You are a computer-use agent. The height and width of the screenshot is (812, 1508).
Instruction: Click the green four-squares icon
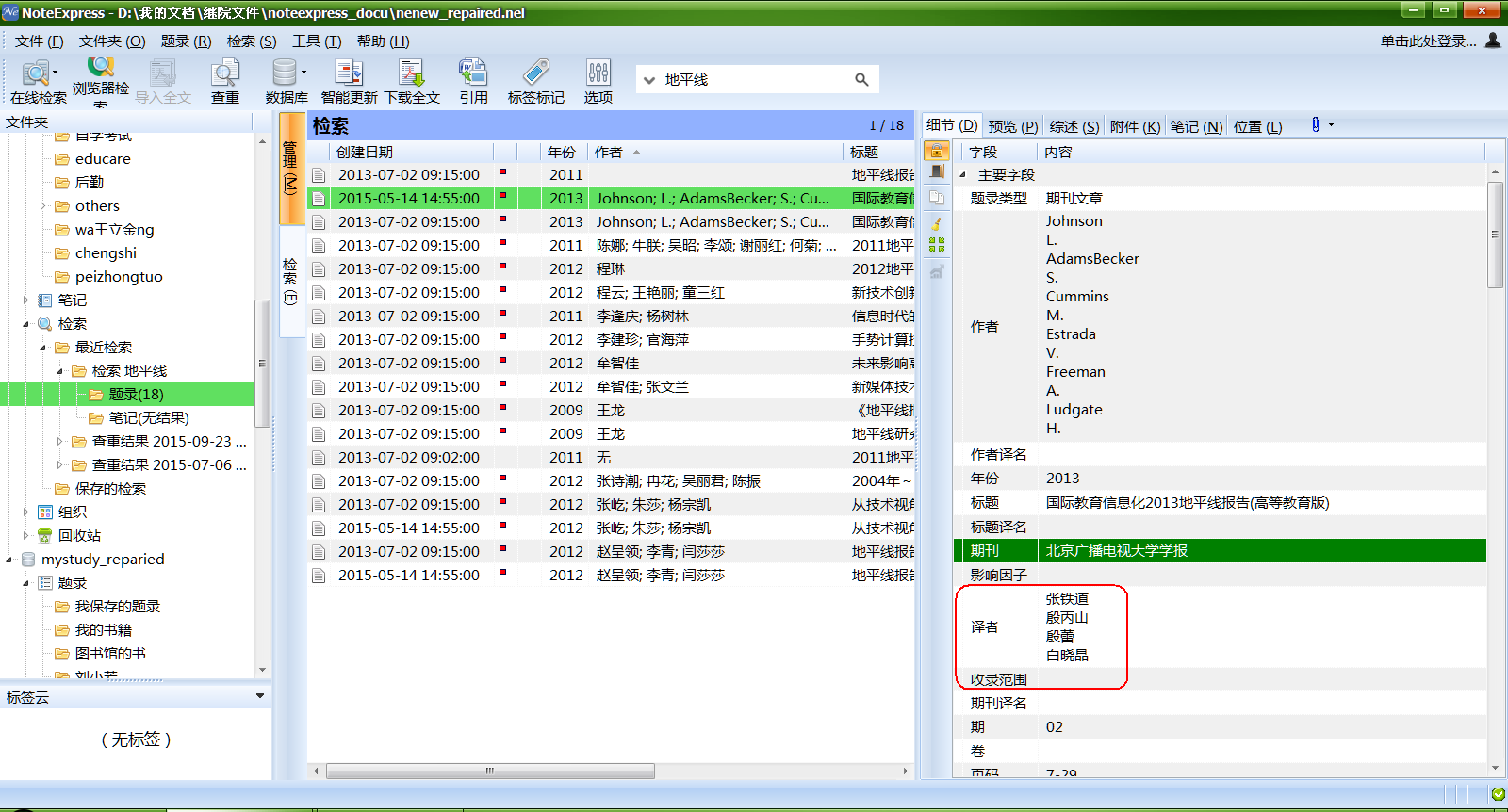pyautogui.click(x=937, y=245)
